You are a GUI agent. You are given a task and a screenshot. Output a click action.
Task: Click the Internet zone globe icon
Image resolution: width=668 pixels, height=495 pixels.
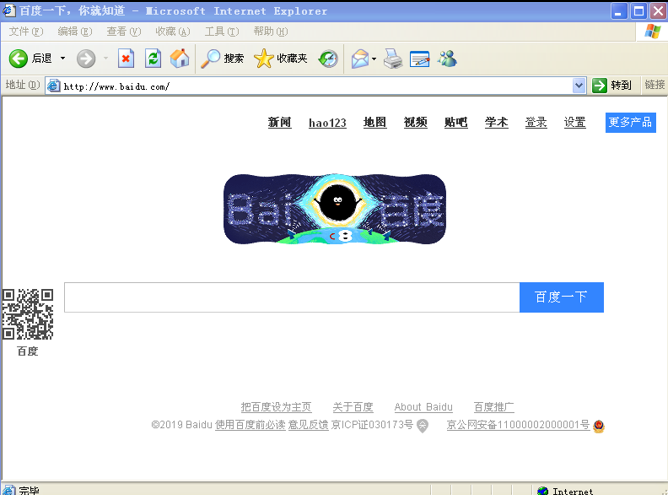[543, 491]
